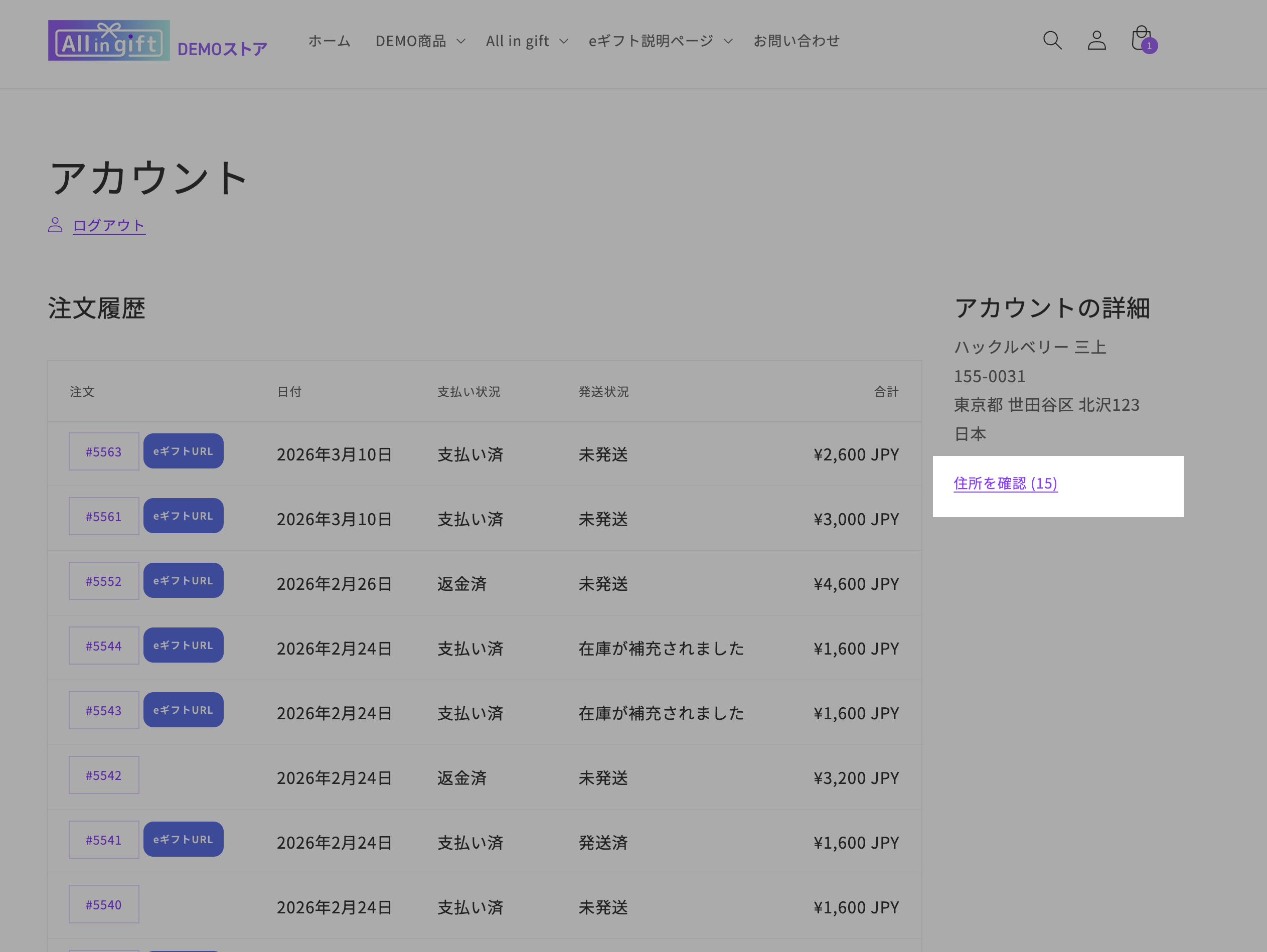
Task: Click eギフトURL button for order #5544
Action: 183,645
